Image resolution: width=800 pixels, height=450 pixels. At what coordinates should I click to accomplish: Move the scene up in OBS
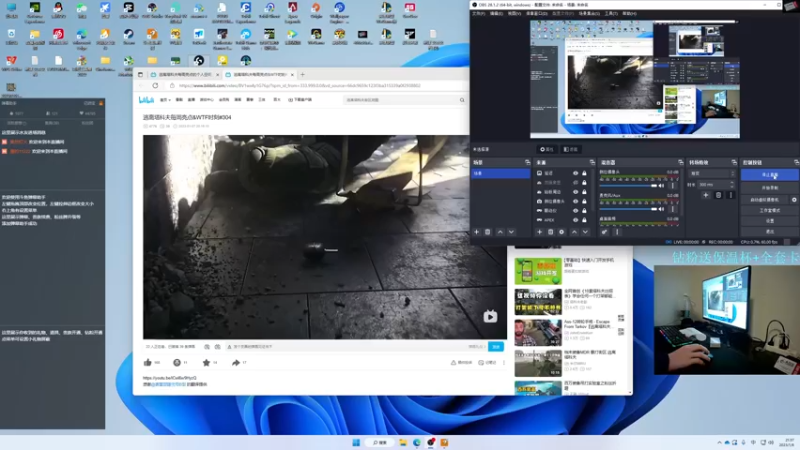[500, 232]
